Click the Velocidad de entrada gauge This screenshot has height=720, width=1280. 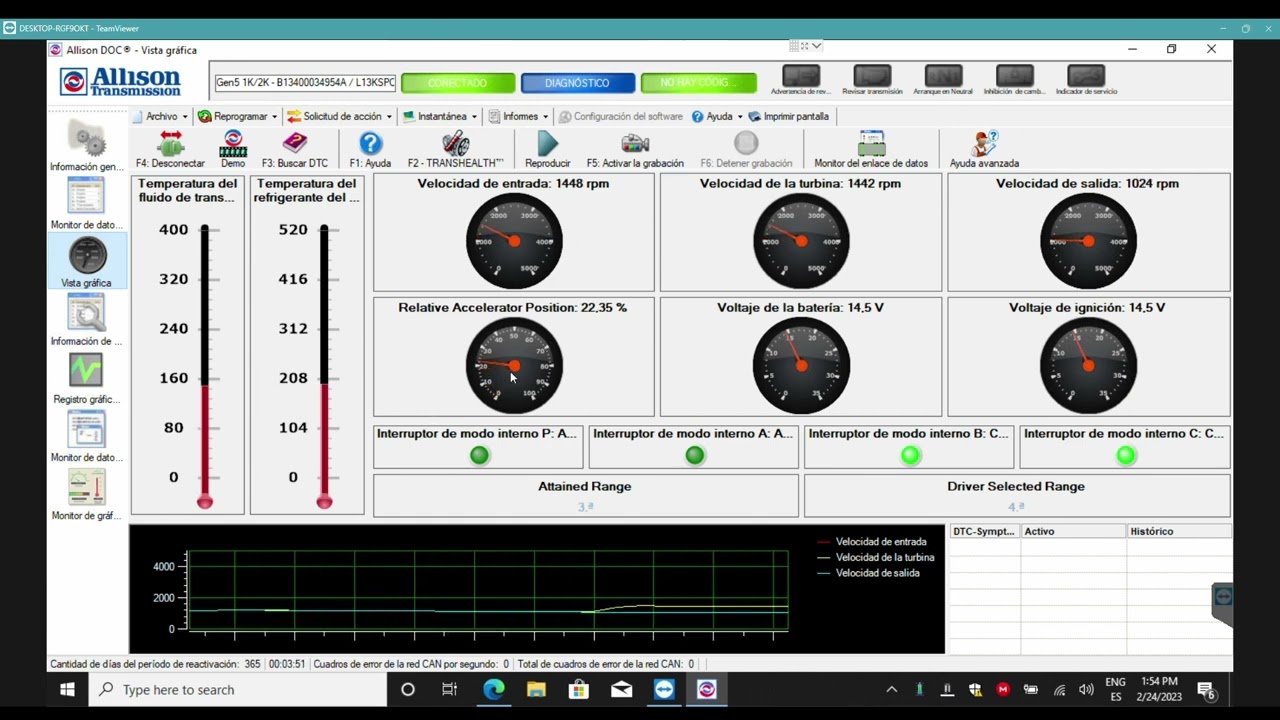[x=514, y=241]
